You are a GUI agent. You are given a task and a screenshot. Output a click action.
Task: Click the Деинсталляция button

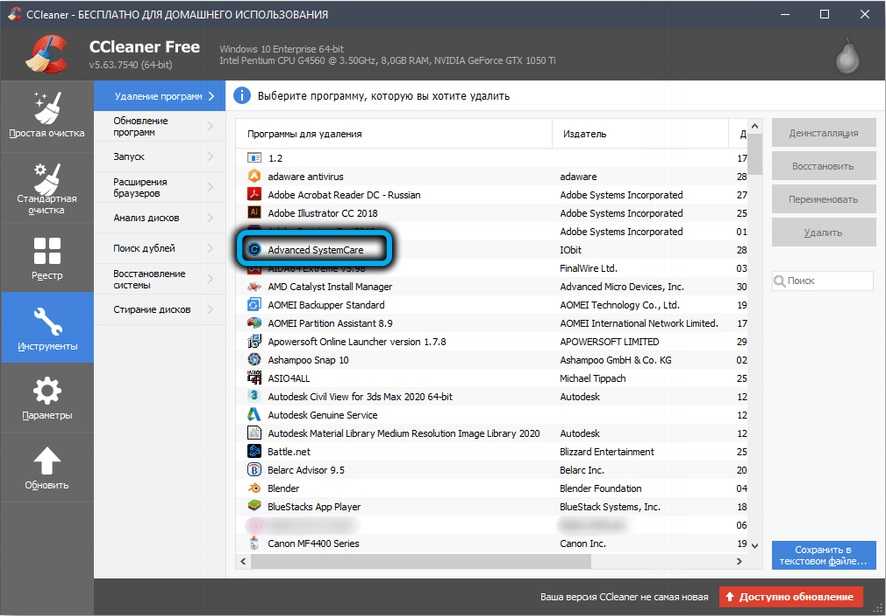(x=823, y=133)
